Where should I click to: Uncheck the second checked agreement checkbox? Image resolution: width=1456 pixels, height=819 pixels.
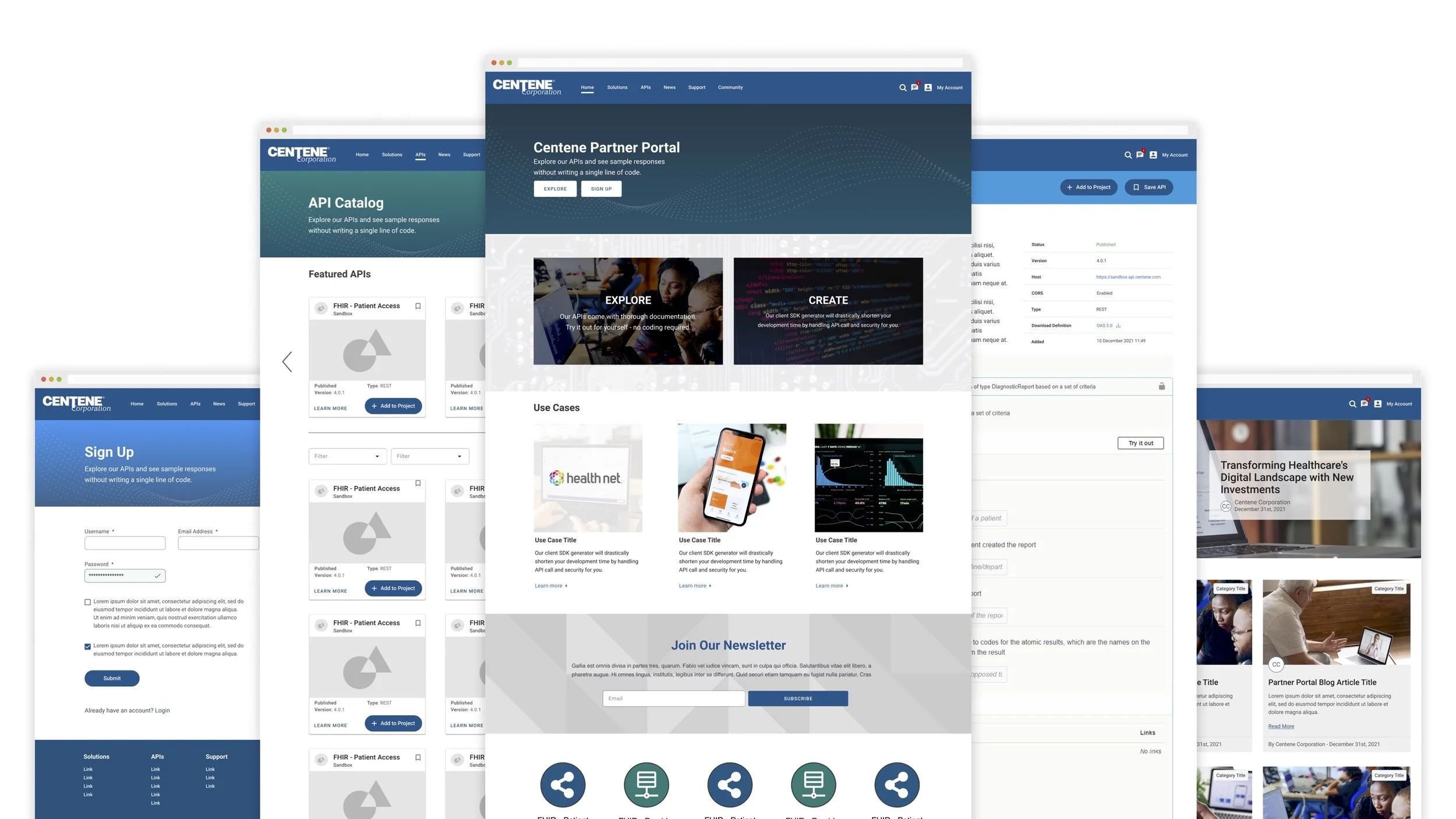[87, 646]
